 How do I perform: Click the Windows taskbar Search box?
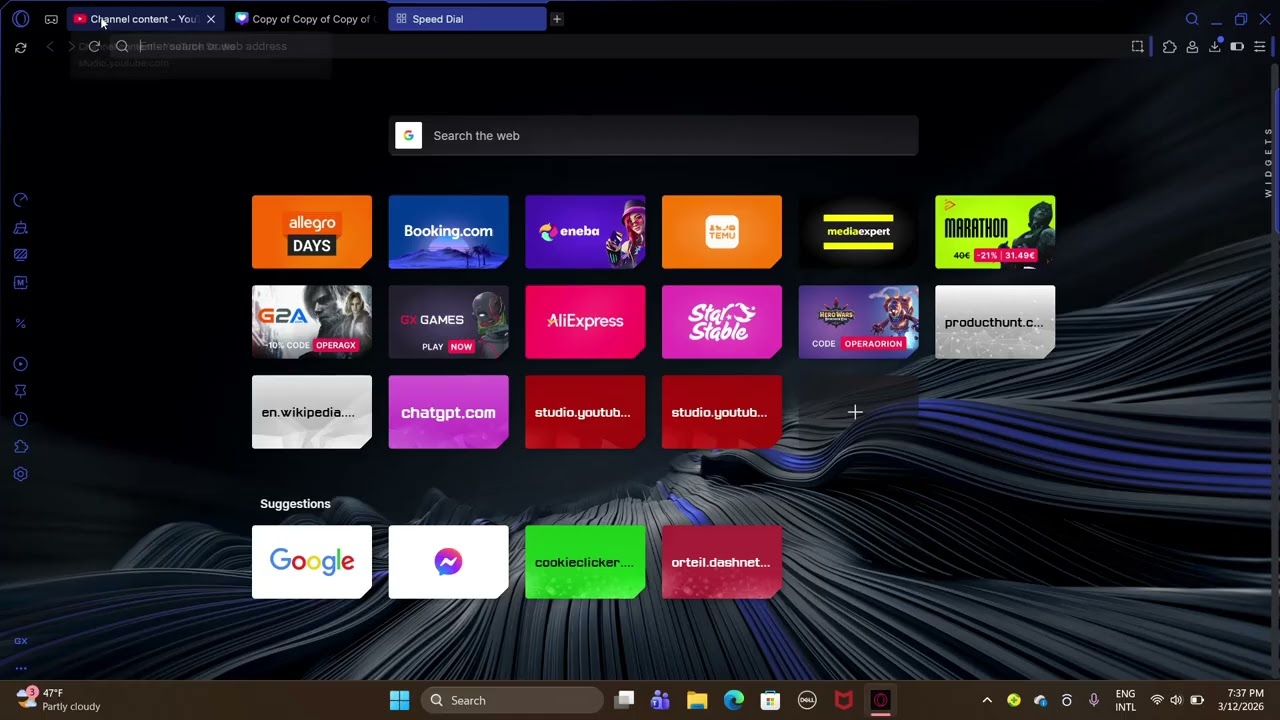pos(511,700)
